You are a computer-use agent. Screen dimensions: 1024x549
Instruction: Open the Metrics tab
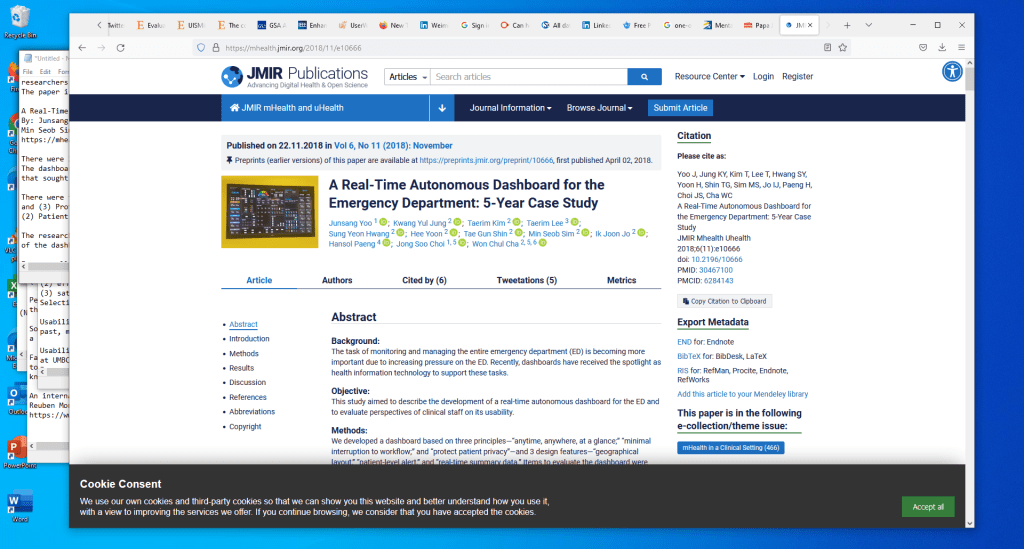point(621,281)
